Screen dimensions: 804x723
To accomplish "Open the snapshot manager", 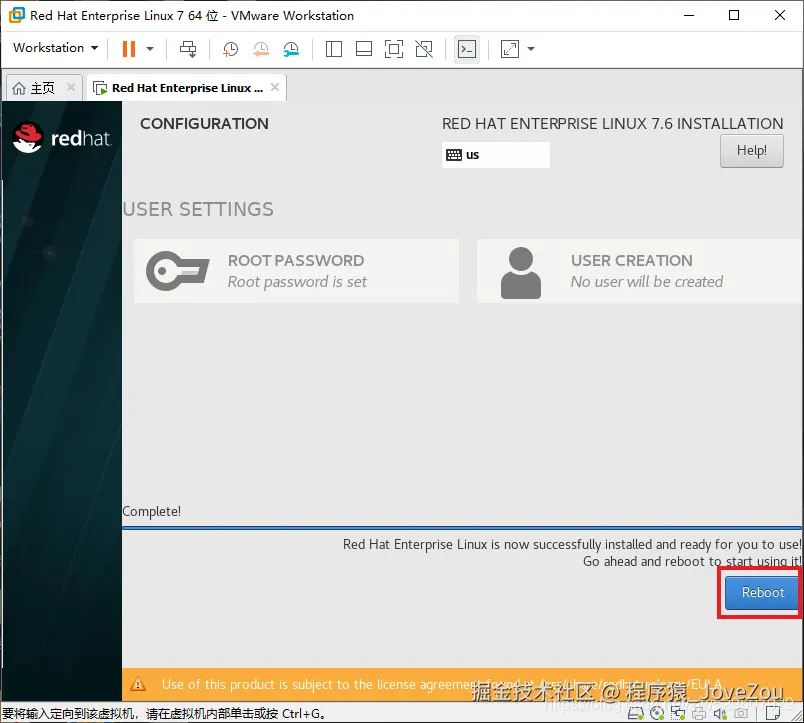I will [291, 49].
